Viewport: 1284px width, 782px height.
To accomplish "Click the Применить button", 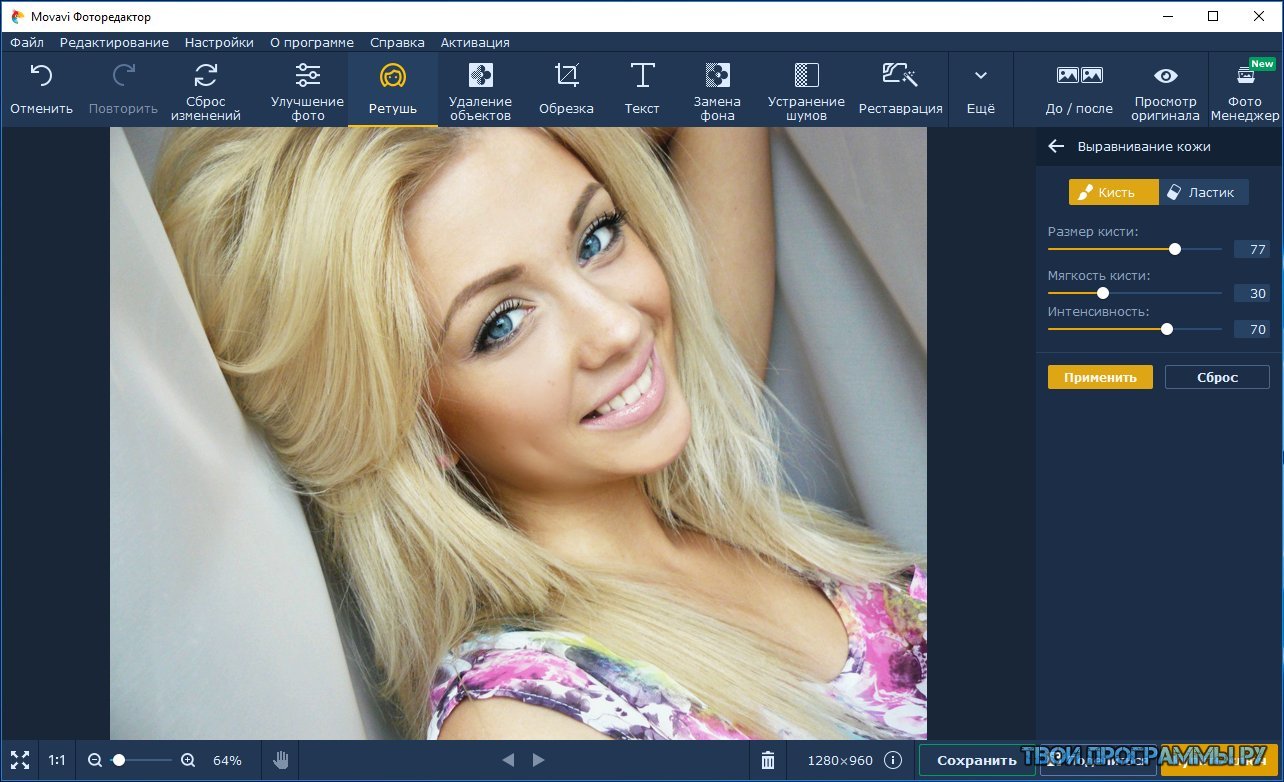I will [1100, 377].
